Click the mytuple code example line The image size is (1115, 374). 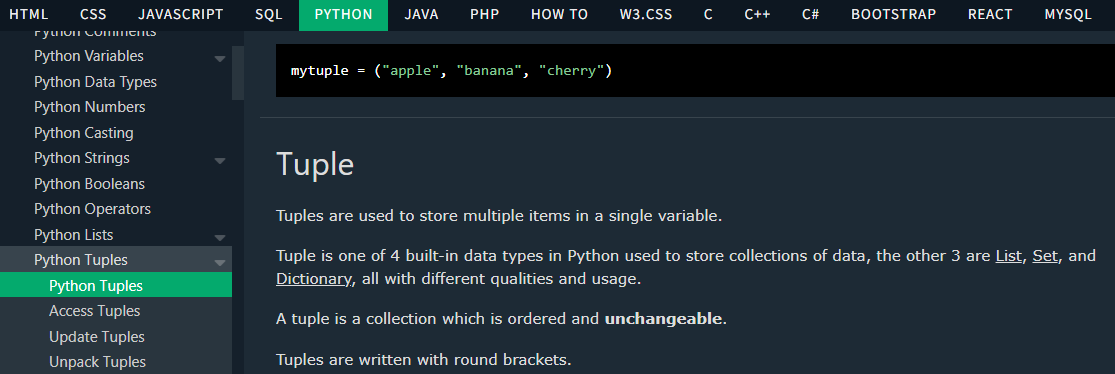452,71
